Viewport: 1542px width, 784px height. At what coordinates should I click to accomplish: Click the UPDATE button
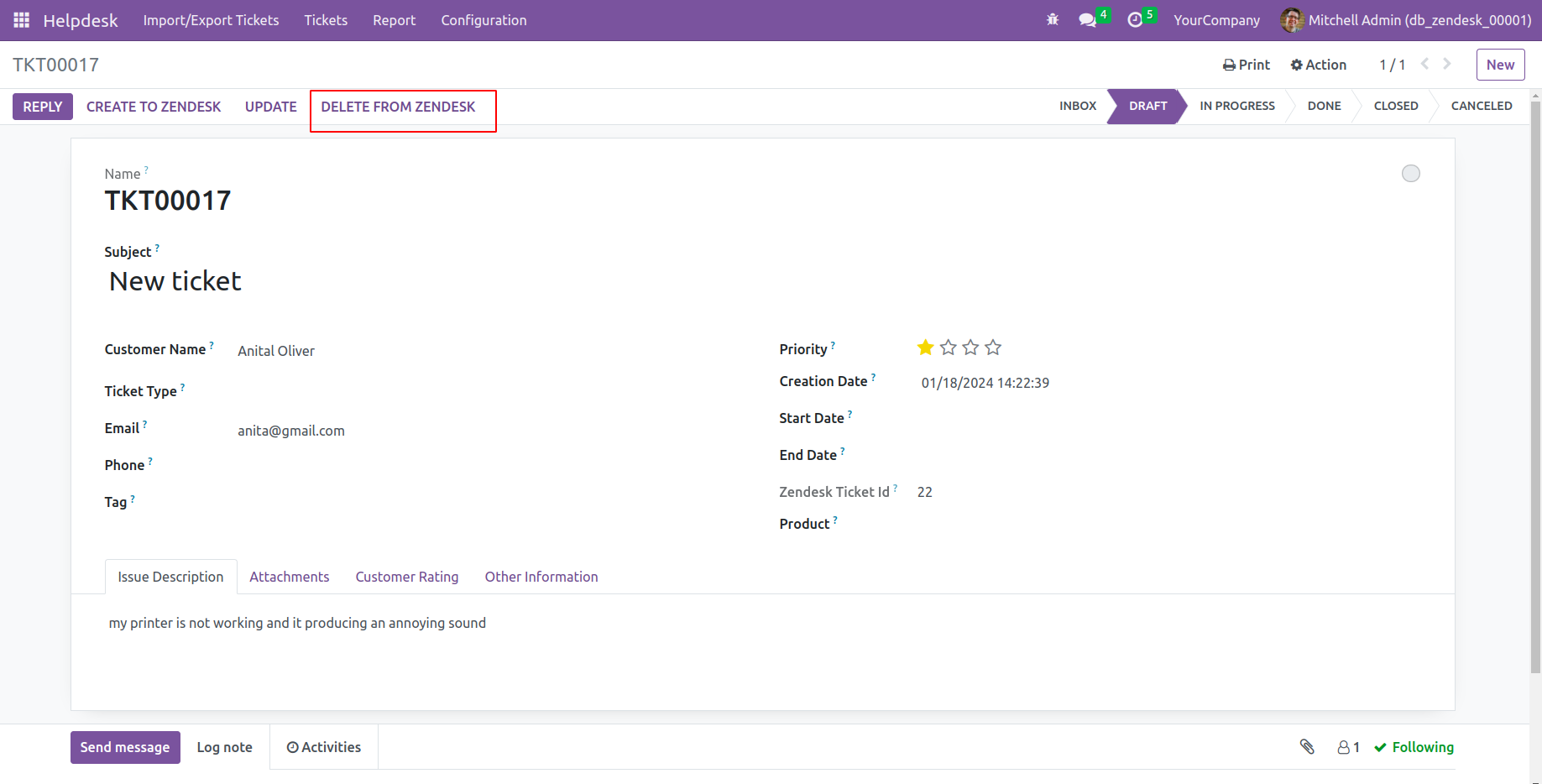pos(271,107)
